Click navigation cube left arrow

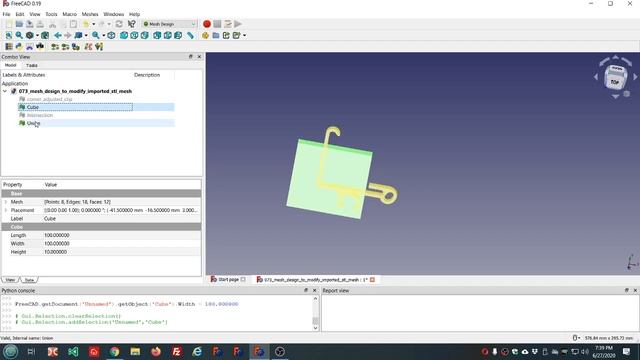click(596, 76)
